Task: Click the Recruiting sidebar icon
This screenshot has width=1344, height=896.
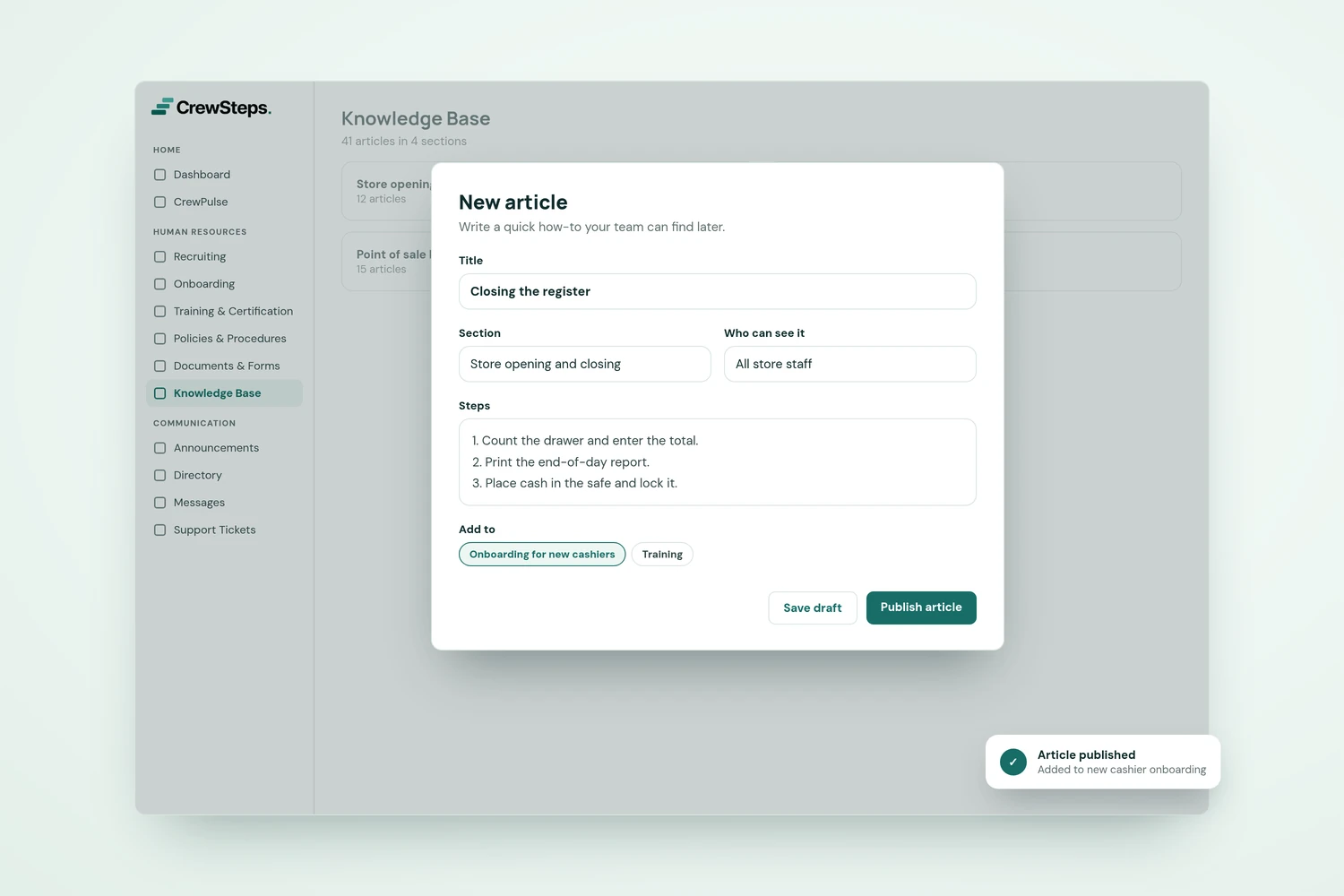Action: pyautogui.click(x=159, y=257)
